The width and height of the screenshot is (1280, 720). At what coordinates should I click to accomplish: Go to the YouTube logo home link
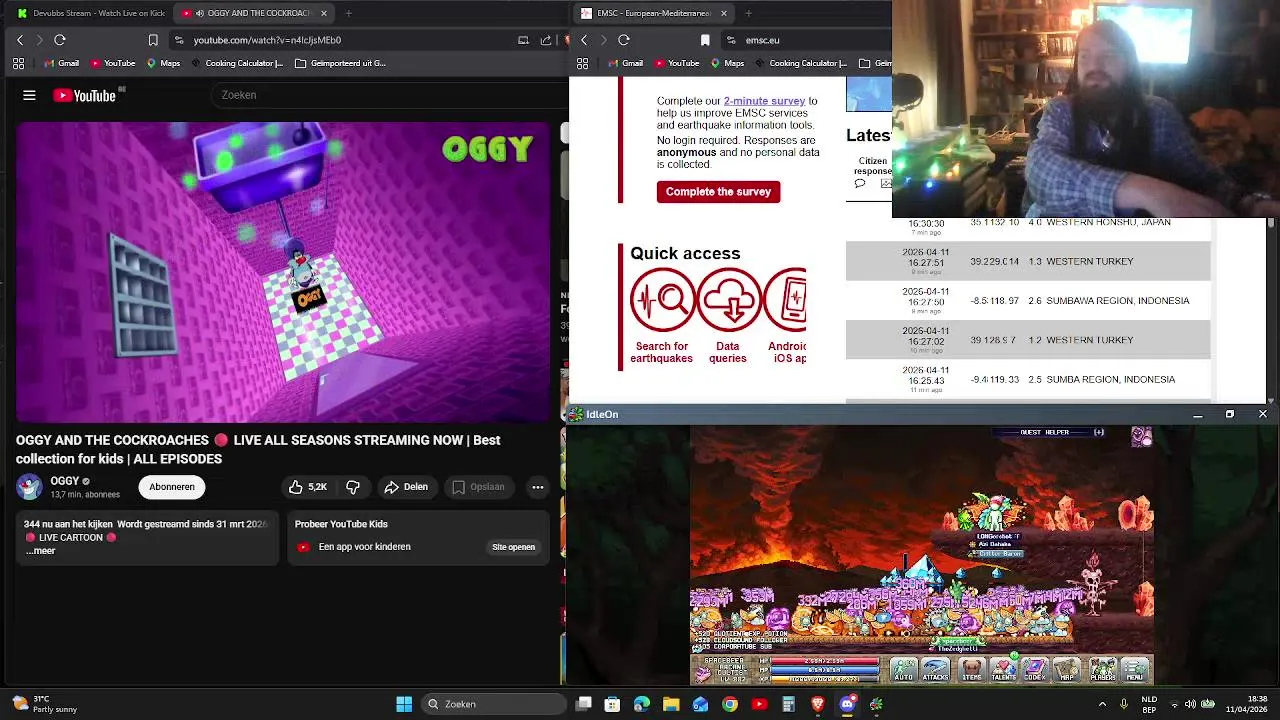click(x=85, y=95)
